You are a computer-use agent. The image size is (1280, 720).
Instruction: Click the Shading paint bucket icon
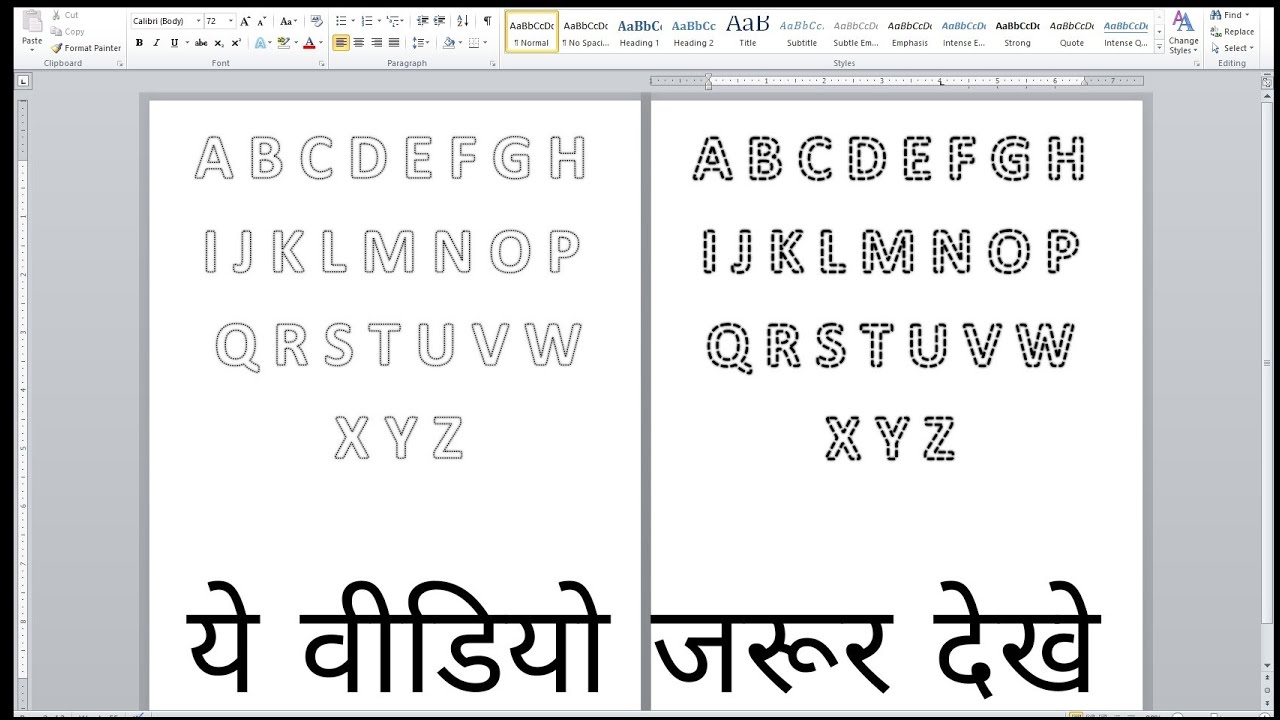pyautogui.click(x=448, y=43)
